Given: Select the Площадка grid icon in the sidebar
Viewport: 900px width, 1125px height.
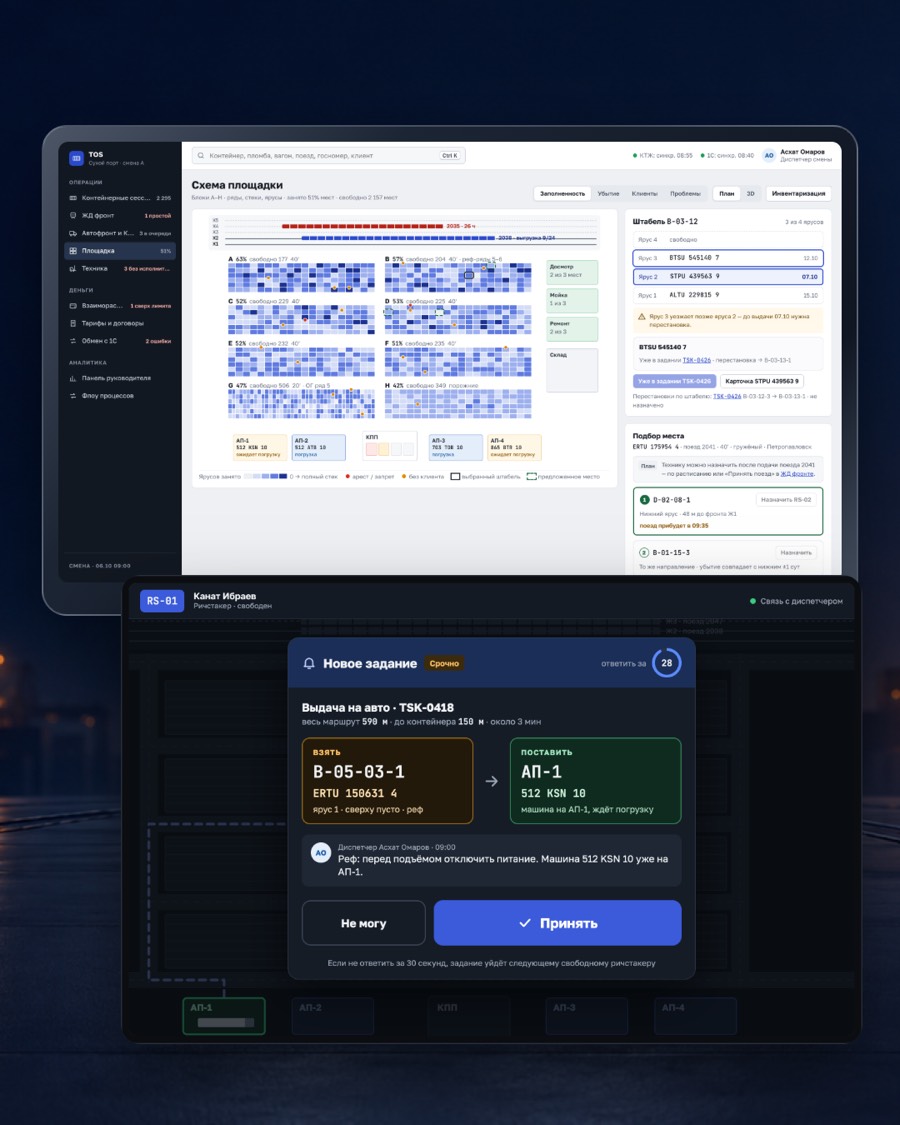Looking at the screenshot, I should tap(72, 251).
